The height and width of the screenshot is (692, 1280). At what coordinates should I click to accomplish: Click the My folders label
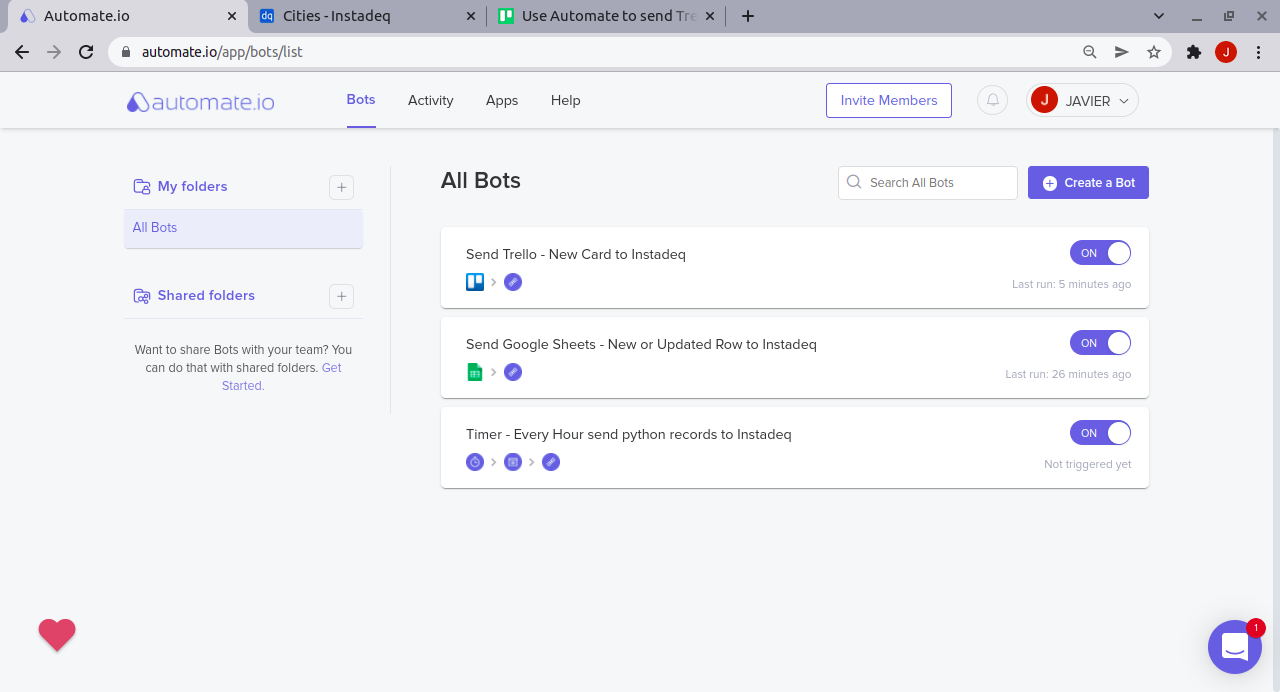(192, 187)
